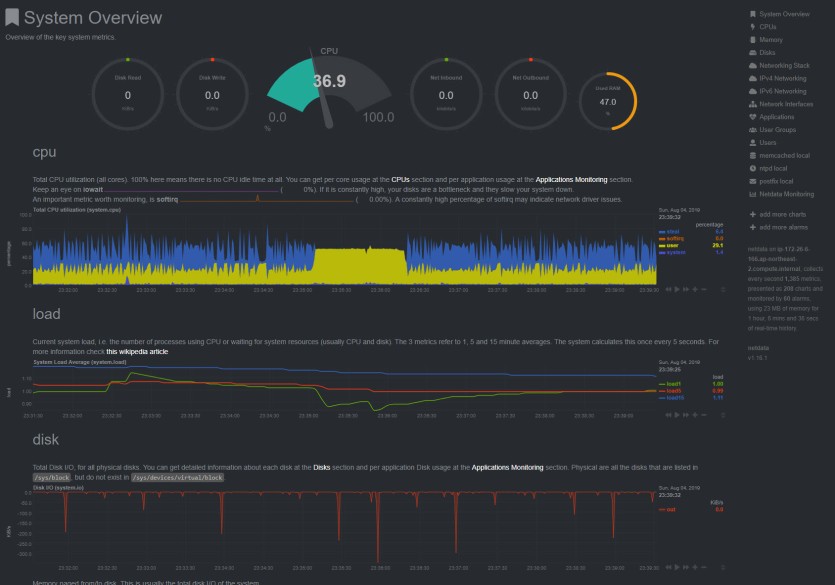Viewport: 835px width, 585px height.
Task: Click the play button under the CPU chart
Action: 677,290
